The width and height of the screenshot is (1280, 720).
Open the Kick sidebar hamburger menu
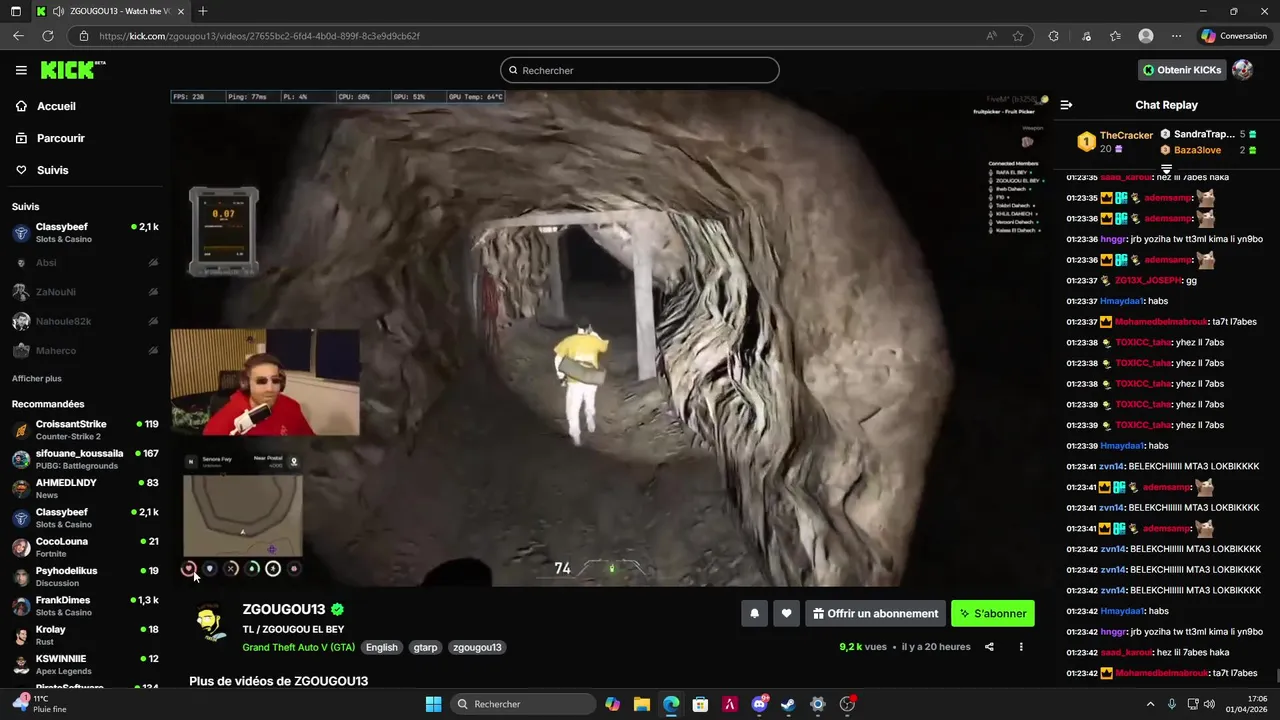pyautogui.click(x=21, y=70)
